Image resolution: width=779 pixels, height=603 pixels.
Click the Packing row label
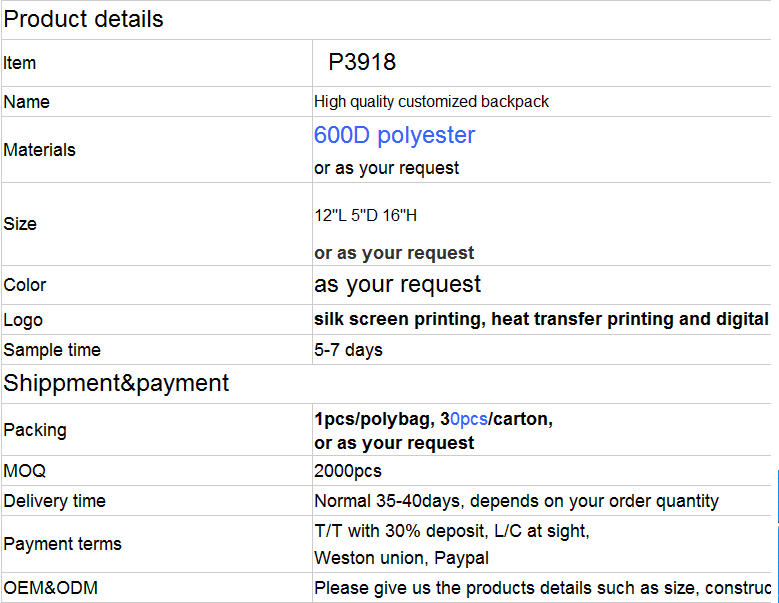pyautogui.click(x=35, y=430)
